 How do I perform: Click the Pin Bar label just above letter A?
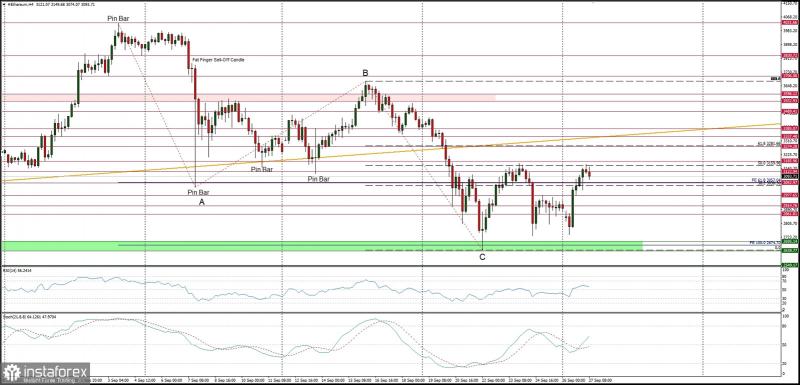[x=198, y=192]
